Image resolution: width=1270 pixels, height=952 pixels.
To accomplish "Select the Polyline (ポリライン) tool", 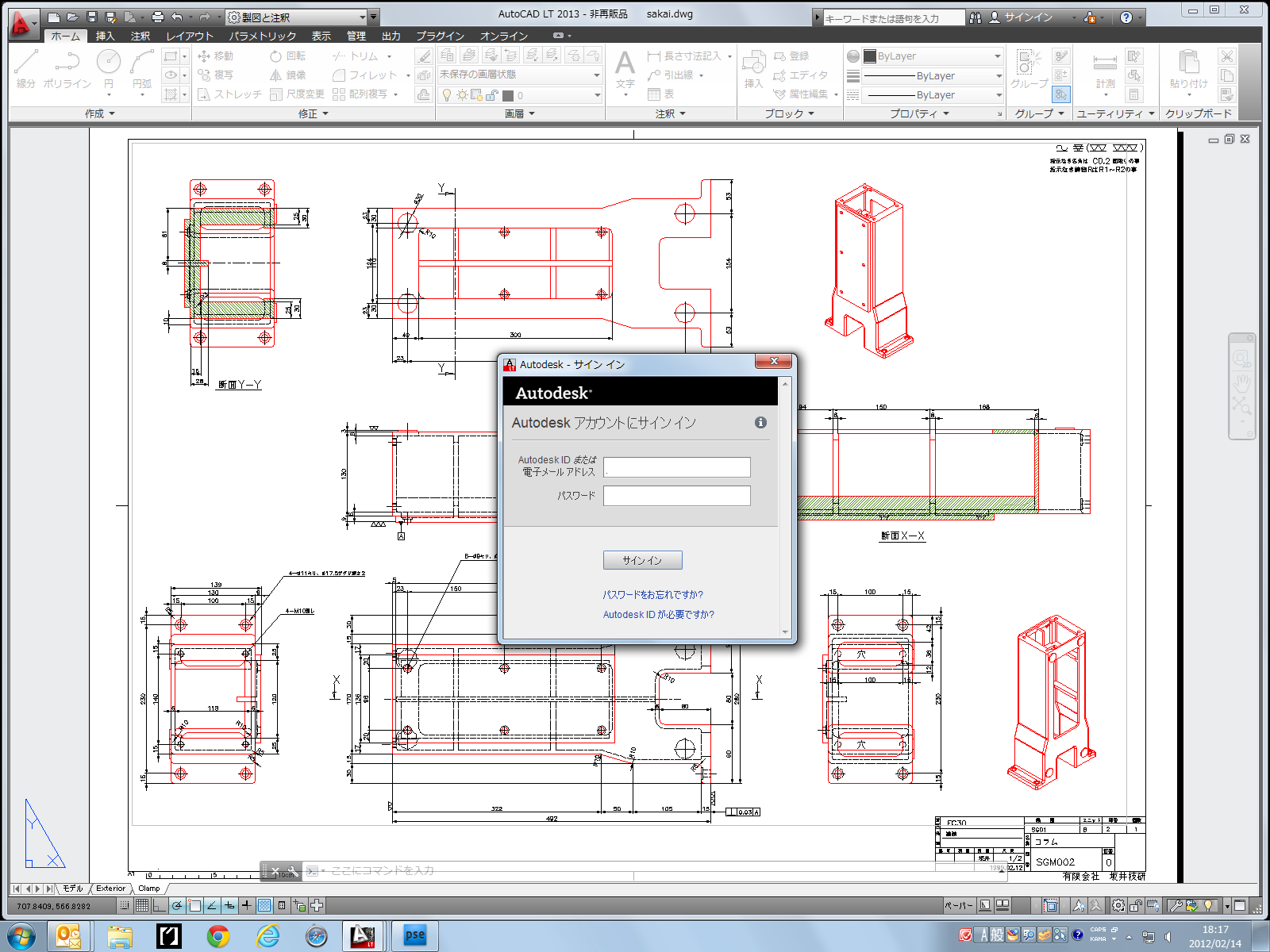I will tap(67, 69).
